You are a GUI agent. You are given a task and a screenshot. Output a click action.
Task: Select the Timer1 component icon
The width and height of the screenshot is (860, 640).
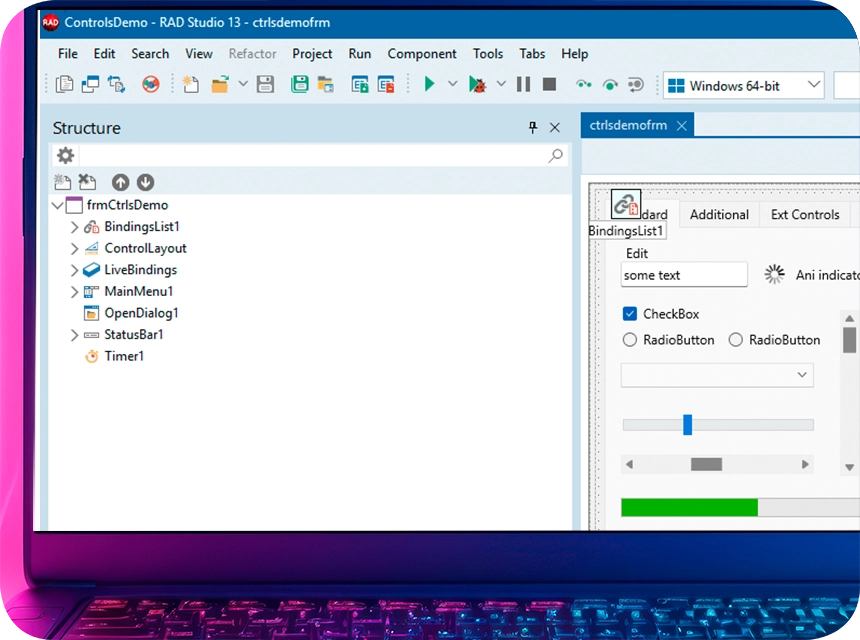[90, 356]
